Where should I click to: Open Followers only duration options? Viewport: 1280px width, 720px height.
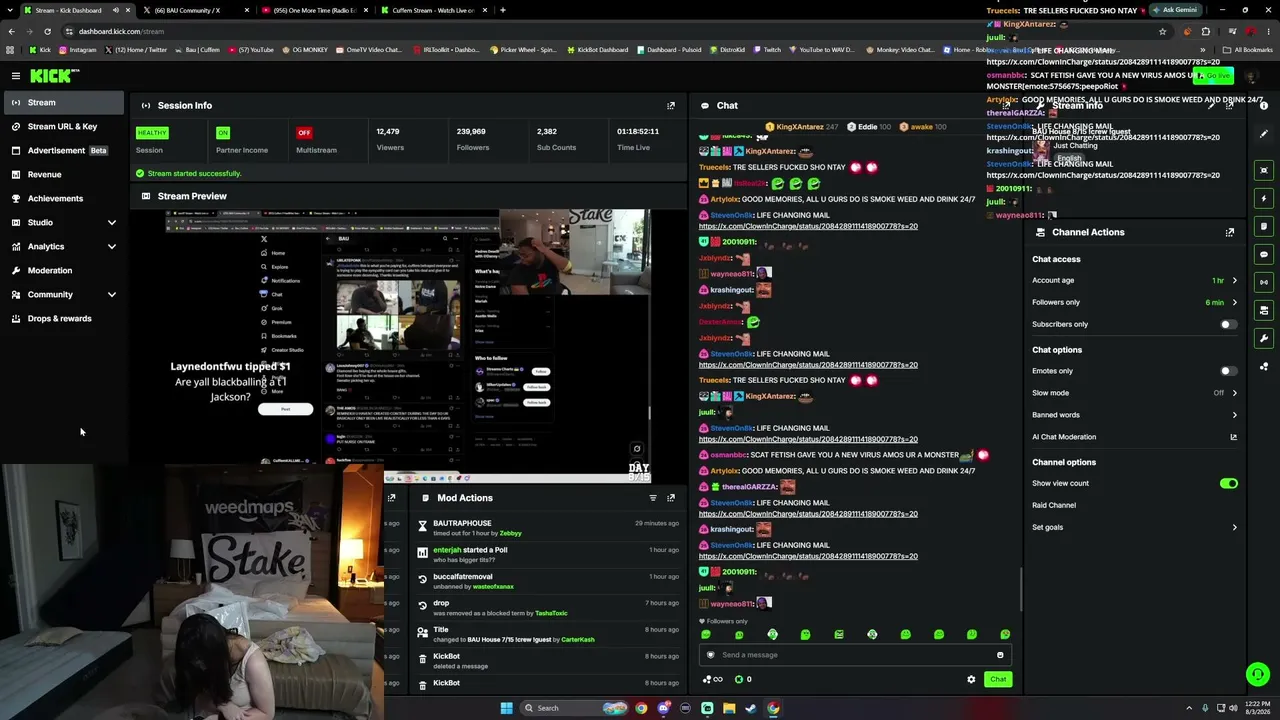tap(1234, 302)
